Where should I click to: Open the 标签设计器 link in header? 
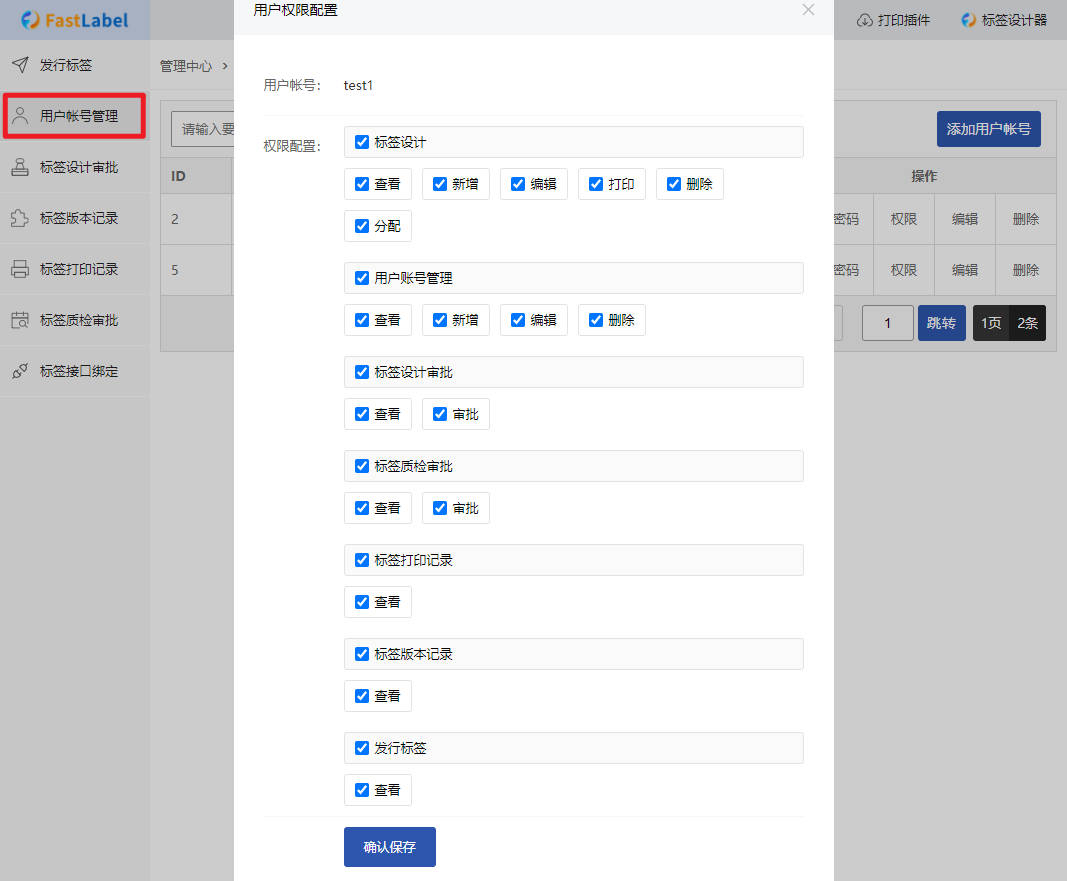pos(1004,20)
